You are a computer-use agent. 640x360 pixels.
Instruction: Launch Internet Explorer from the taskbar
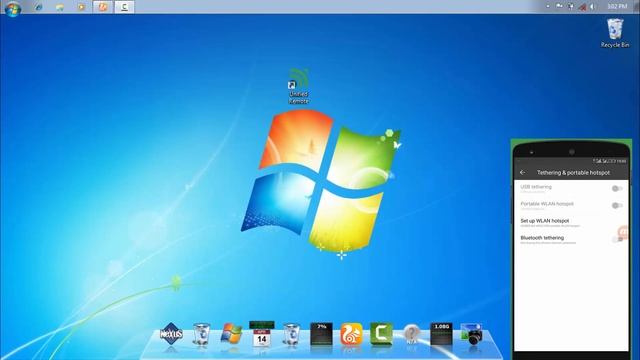[39, 7]
